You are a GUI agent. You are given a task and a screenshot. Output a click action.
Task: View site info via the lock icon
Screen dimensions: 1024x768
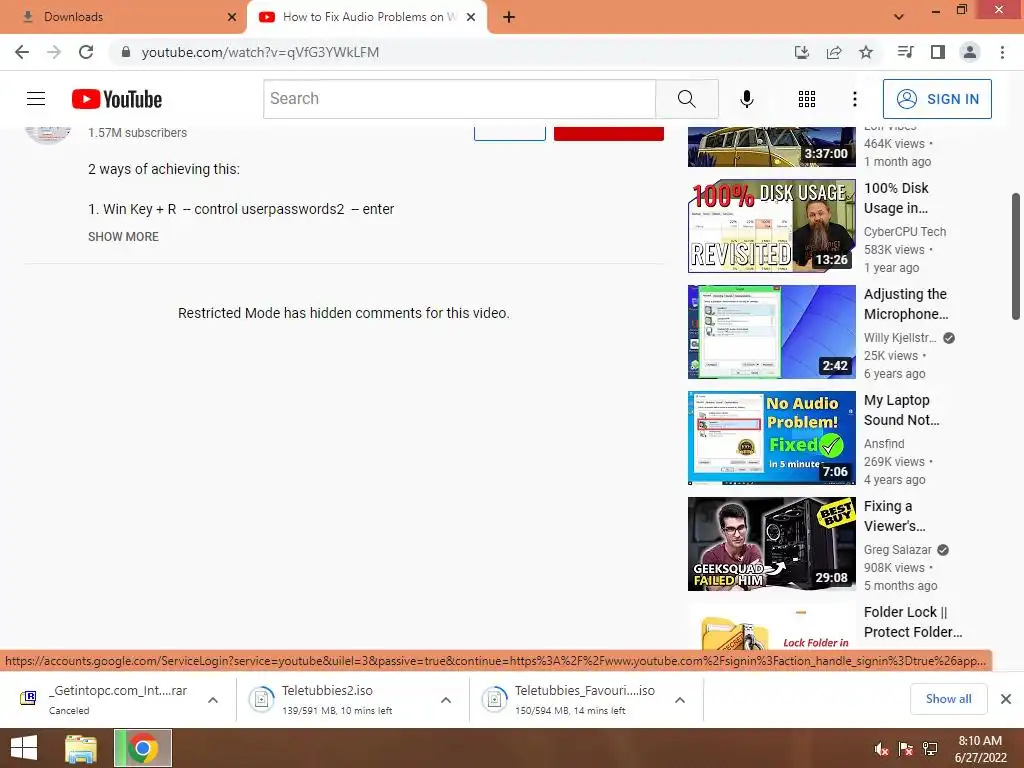pos(126,52)
